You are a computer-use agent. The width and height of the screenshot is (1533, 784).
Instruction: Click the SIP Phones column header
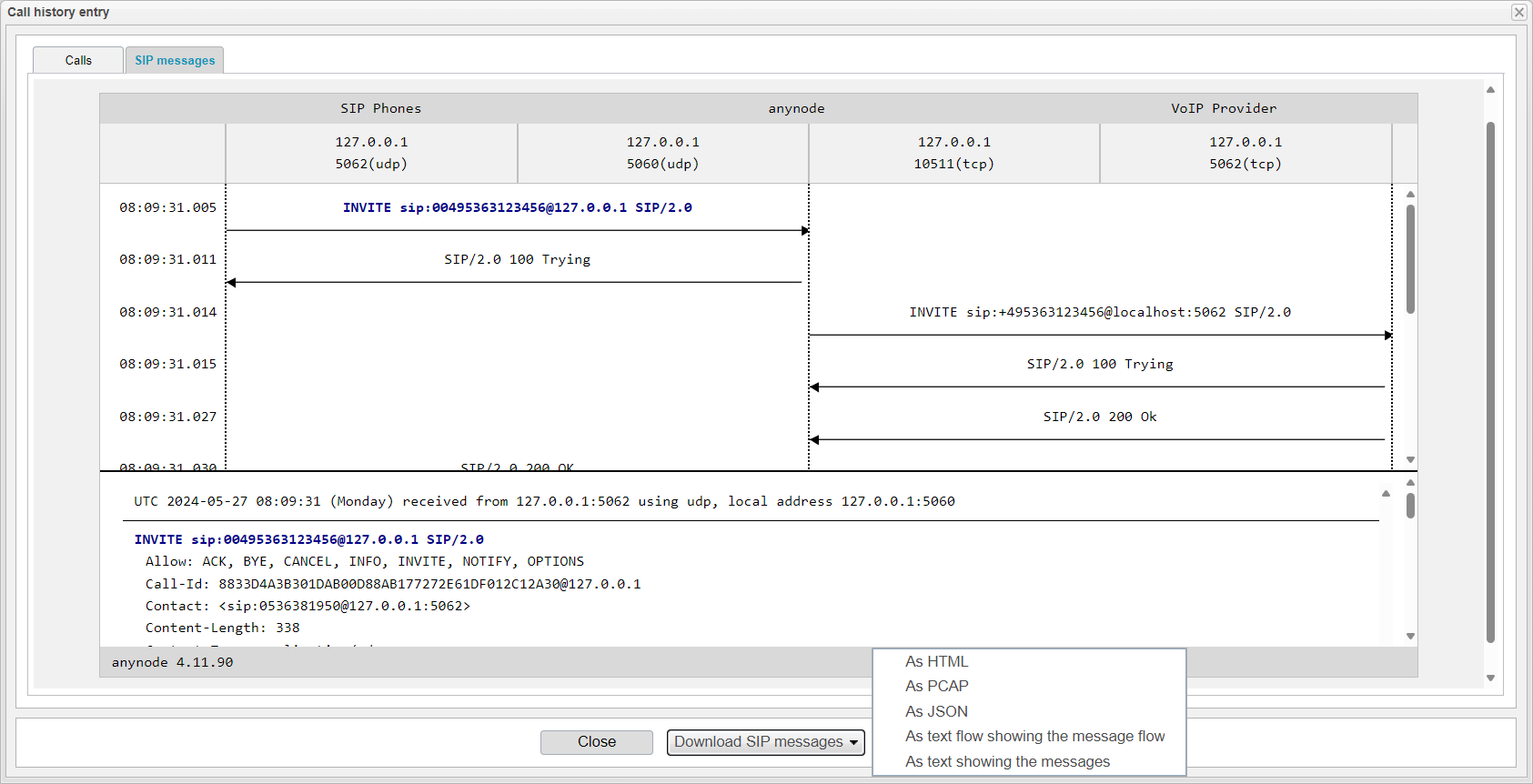(381, 108)
